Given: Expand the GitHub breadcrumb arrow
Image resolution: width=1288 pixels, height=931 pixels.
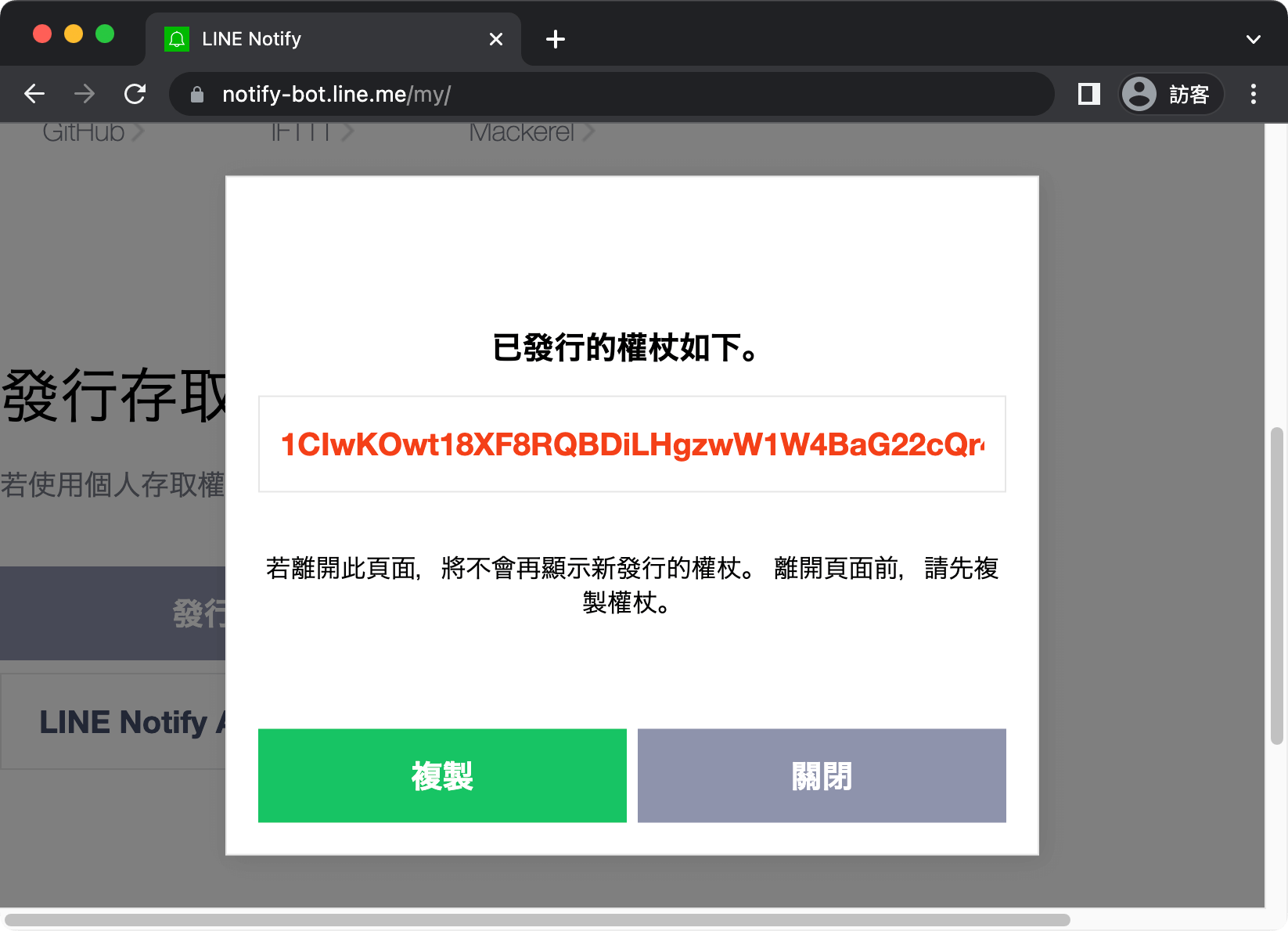Looking at the screenshot, I should (139, 132).
